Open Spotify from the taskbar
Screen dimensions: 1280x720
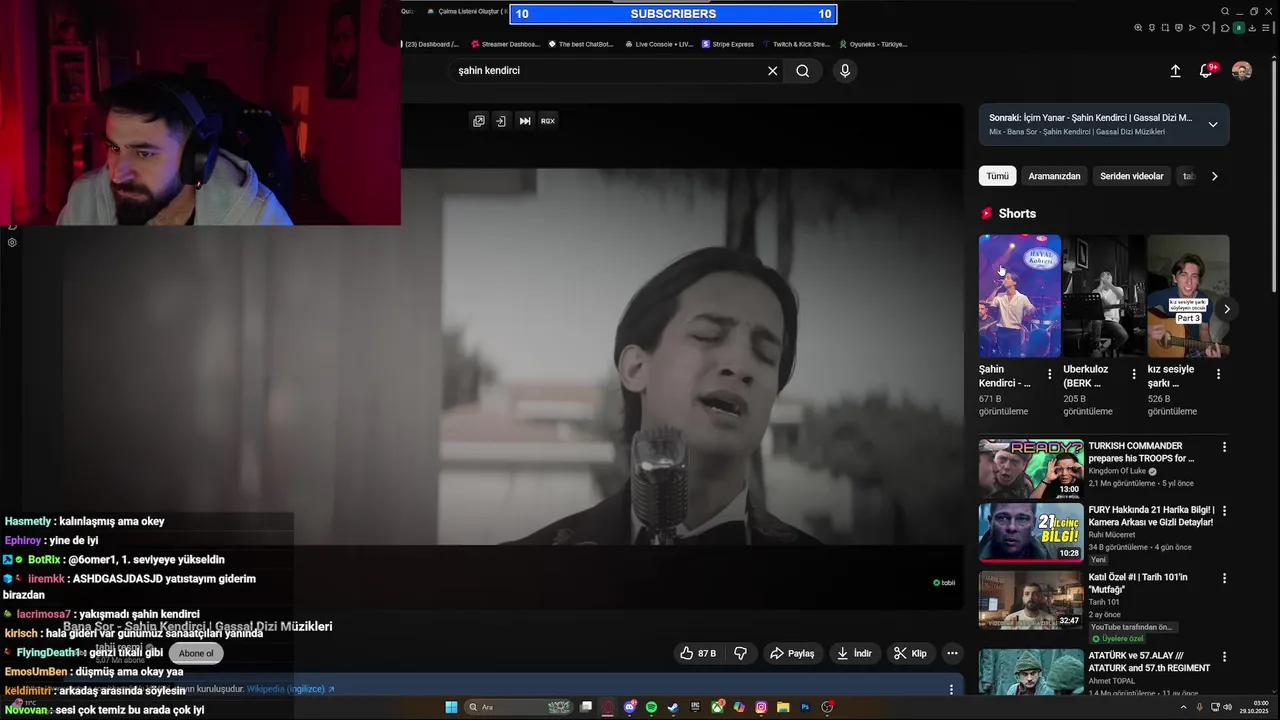651,707
